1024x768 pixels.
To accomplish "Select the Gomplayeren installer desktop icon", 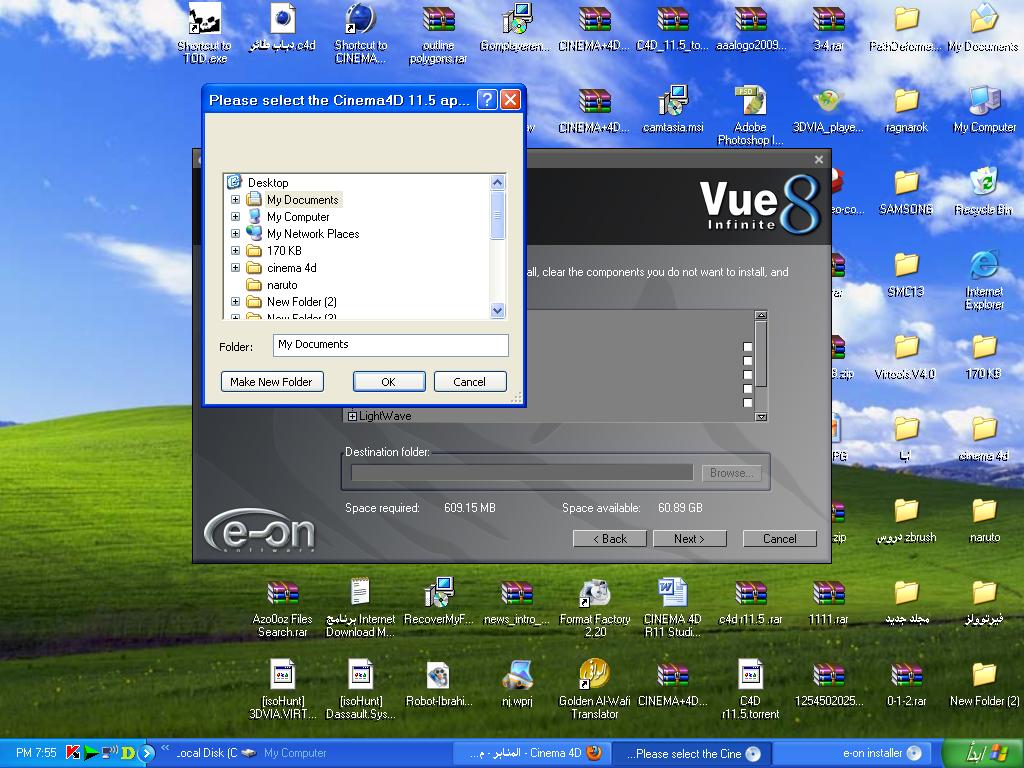I will coord(515,27).
